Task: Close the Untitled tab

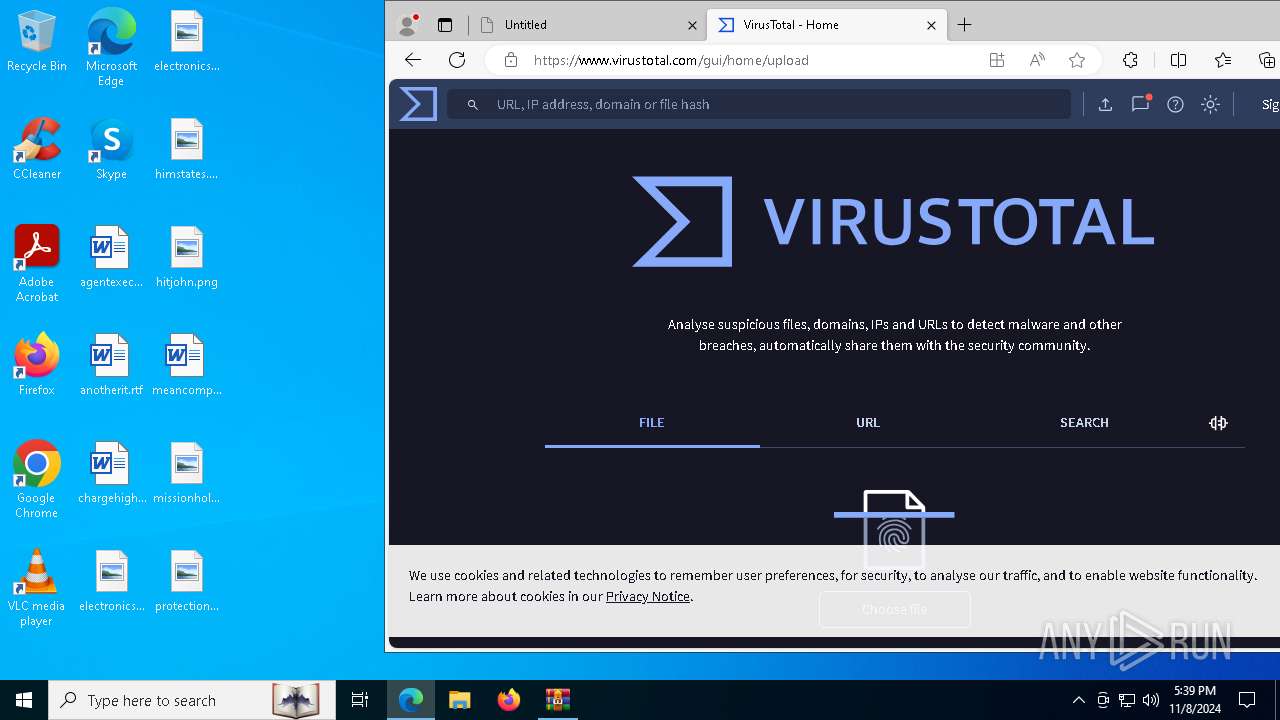Action: [692, 25]
